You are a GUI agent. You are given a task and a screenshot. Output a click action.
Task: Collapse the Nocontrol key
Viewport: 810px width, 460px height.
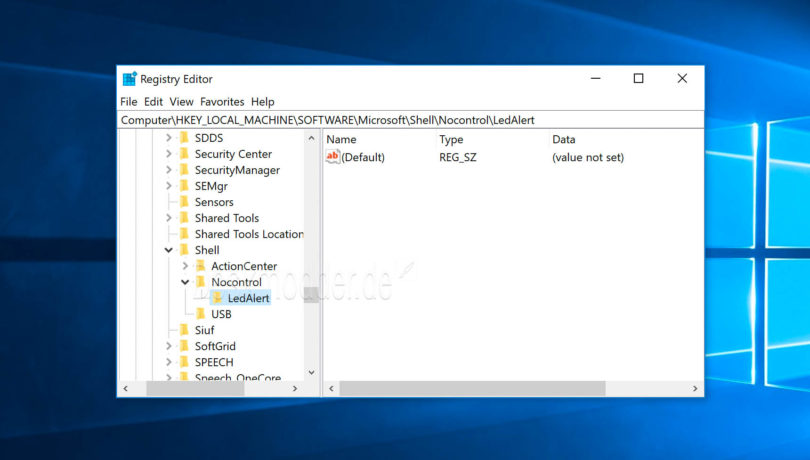[x=185, y=282]
